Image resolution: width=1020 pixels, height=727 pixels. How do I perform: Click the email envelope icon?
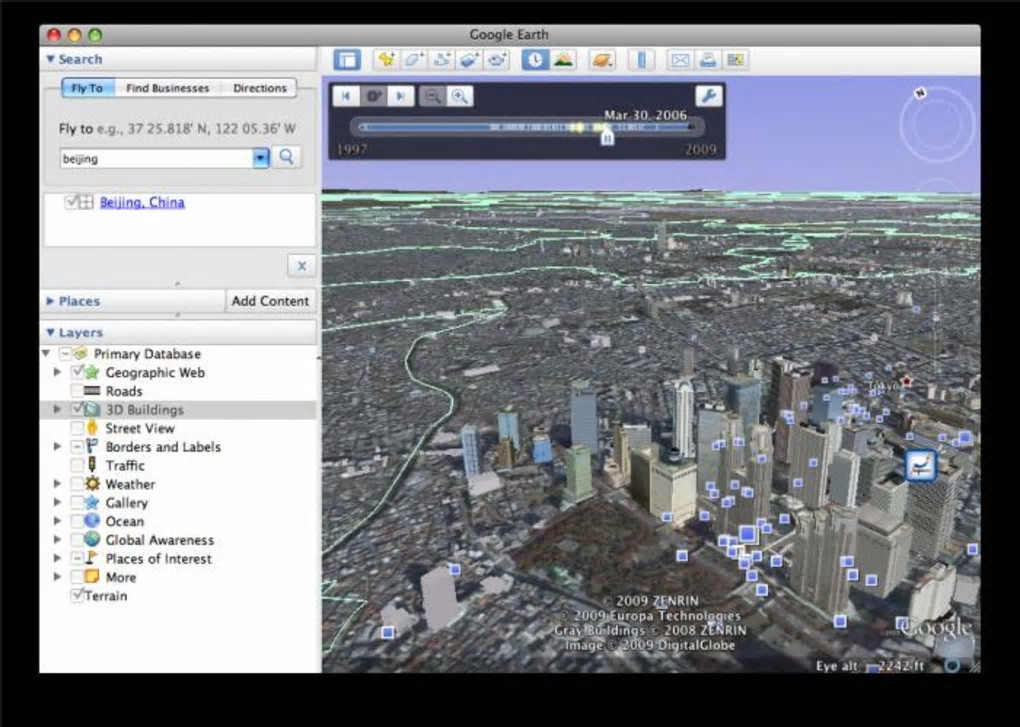coord(680,60)
